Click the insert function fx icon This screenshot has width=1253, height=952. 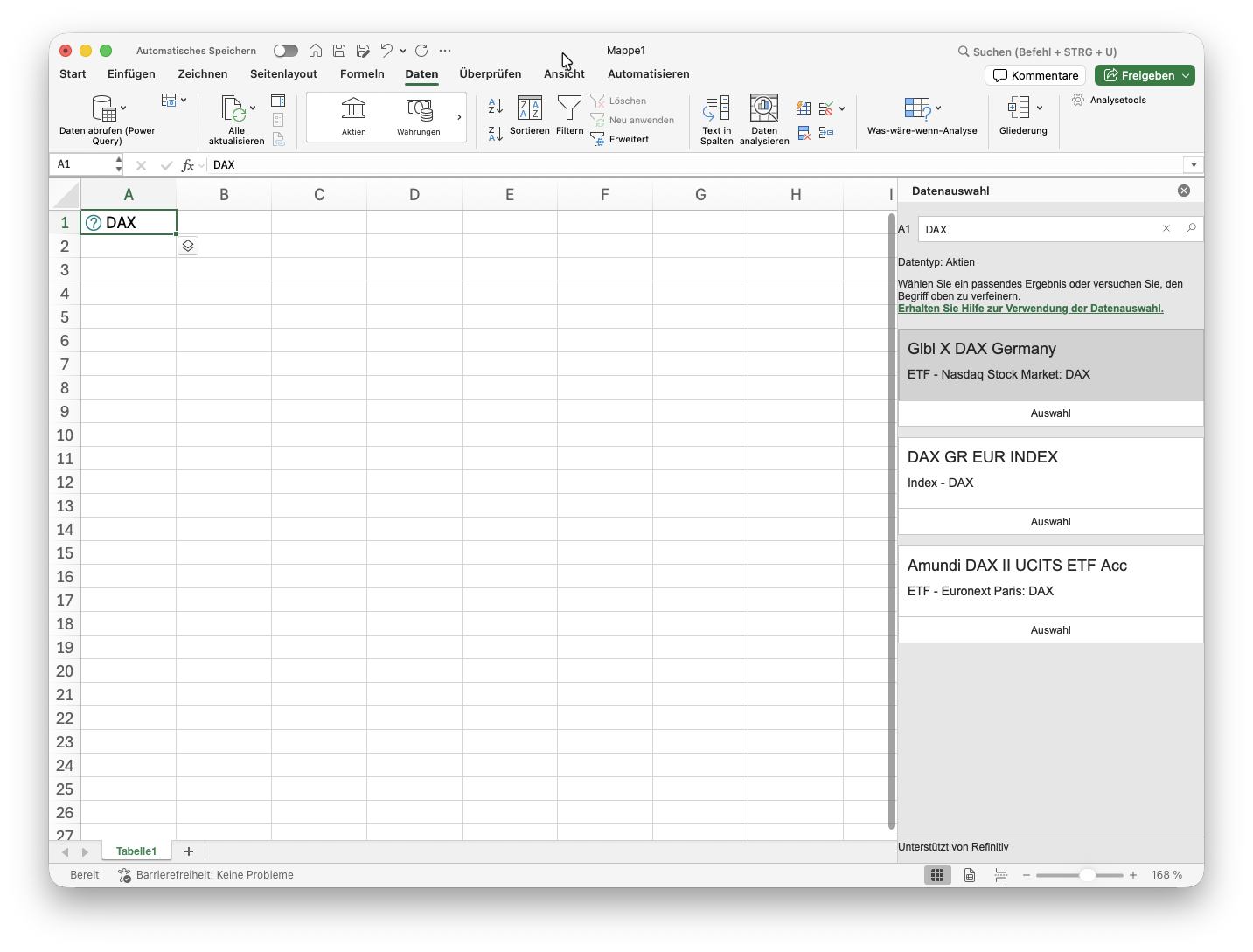188,165
